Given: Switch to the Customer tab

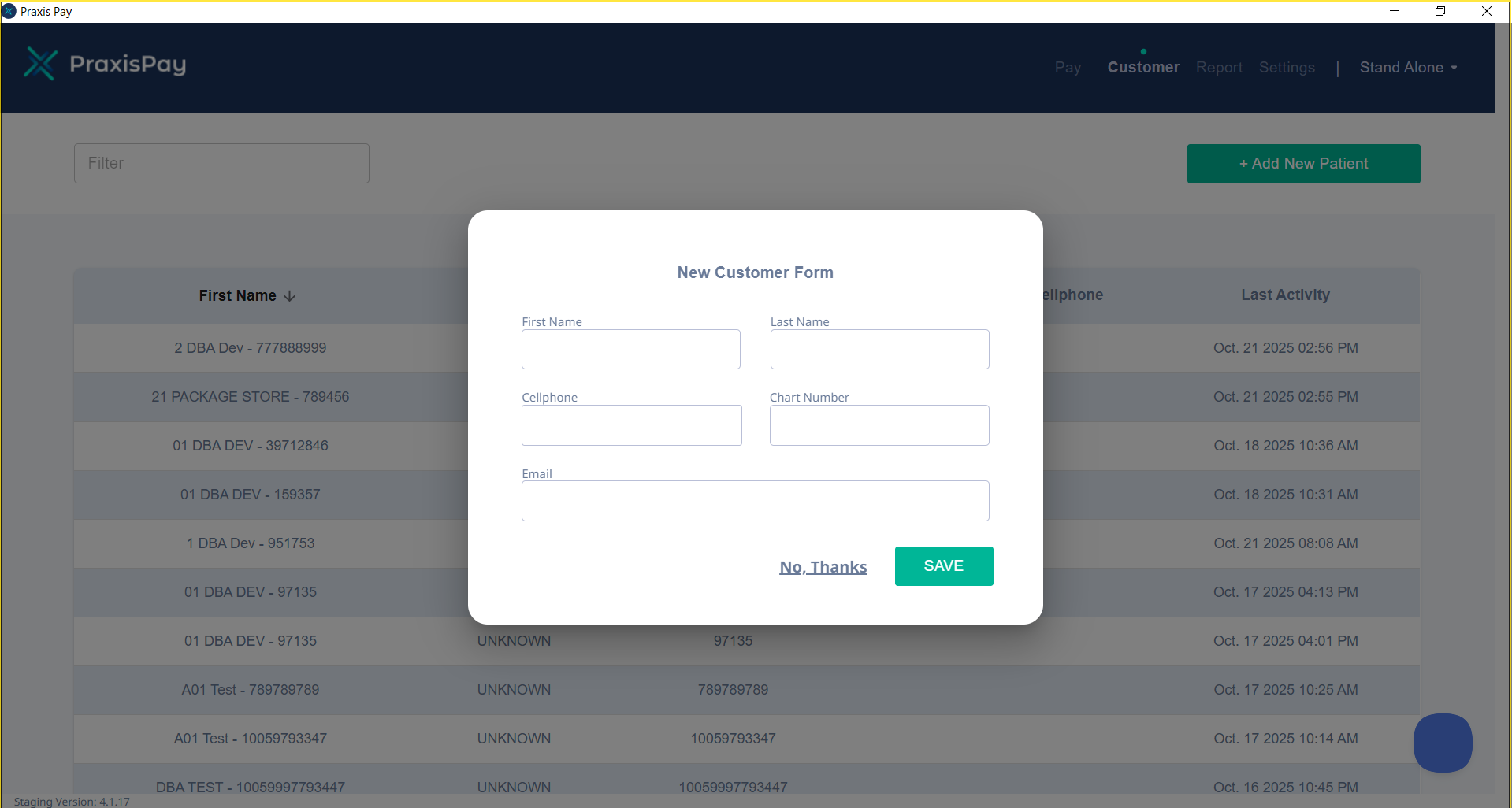Looking at the screenshot, I should tap(1143, 68).
